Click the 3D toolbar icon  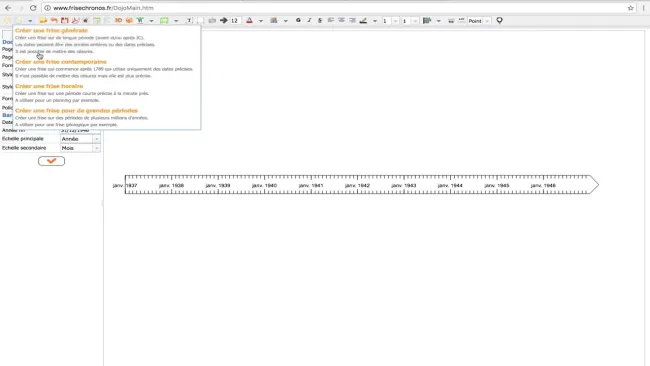click(x=118, y=20)
